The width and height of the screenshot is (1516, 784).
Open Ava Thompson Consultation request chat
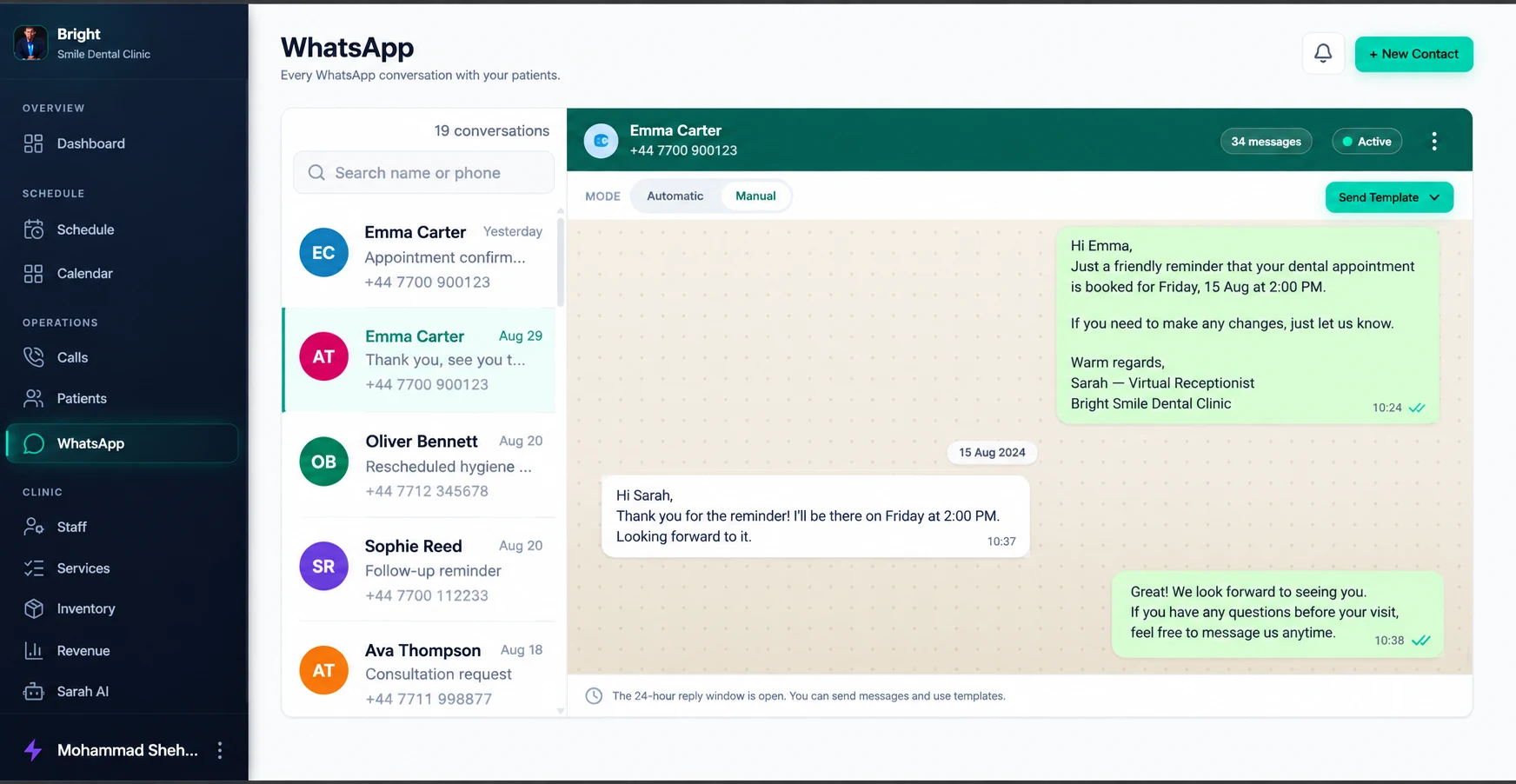coord(419,669)
